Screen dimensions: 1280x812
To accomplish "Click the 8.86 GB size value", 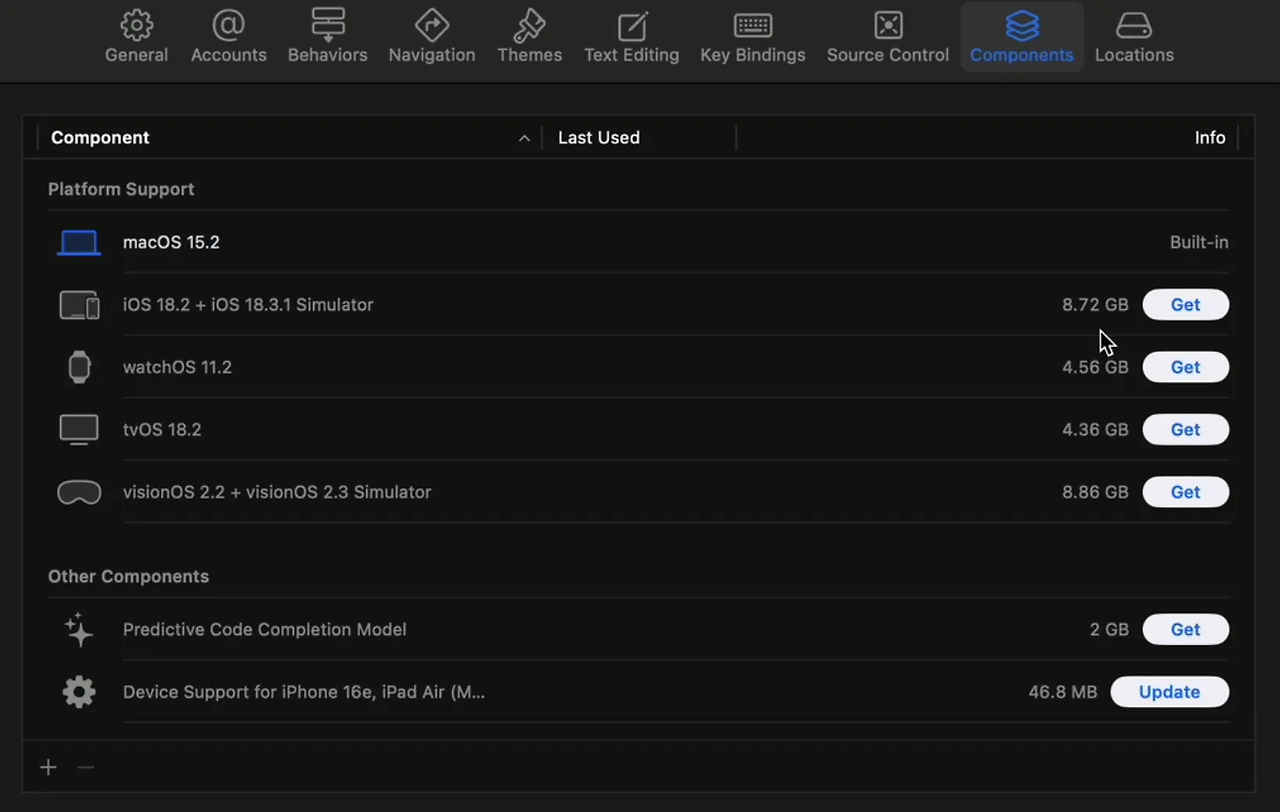I will (1095, 492).
